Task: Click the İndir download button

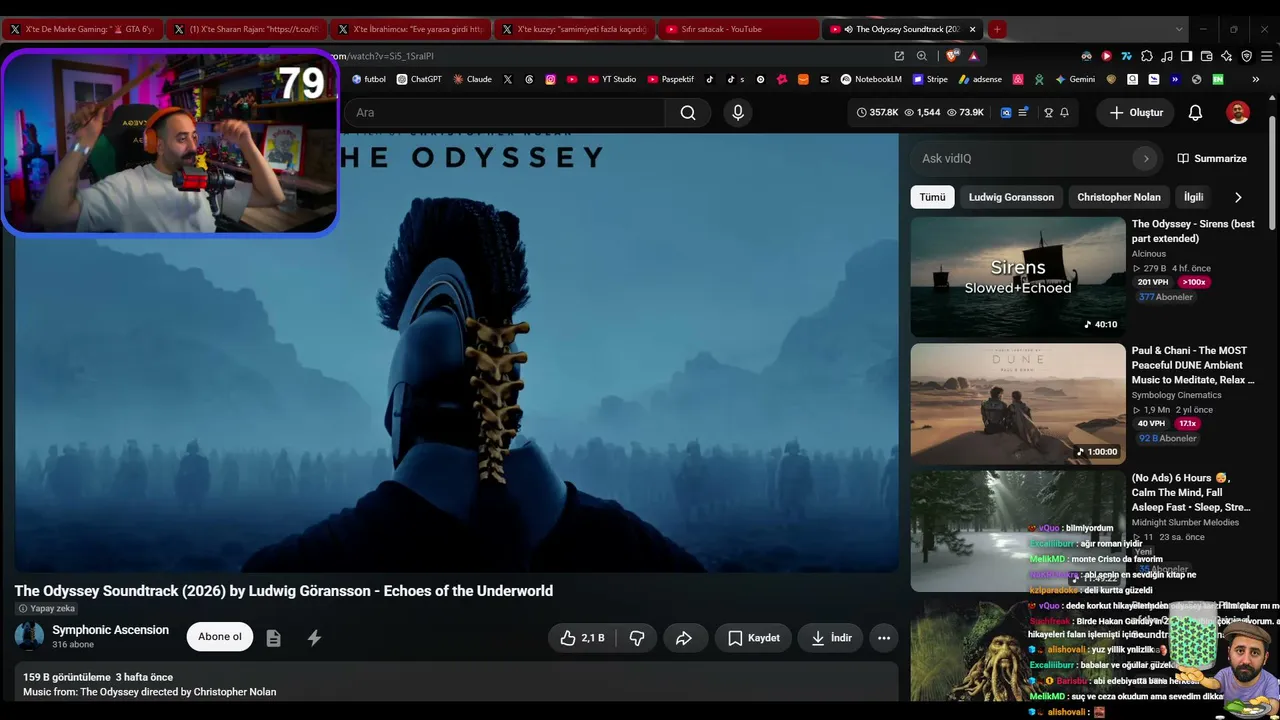Action: click(831, 638)
